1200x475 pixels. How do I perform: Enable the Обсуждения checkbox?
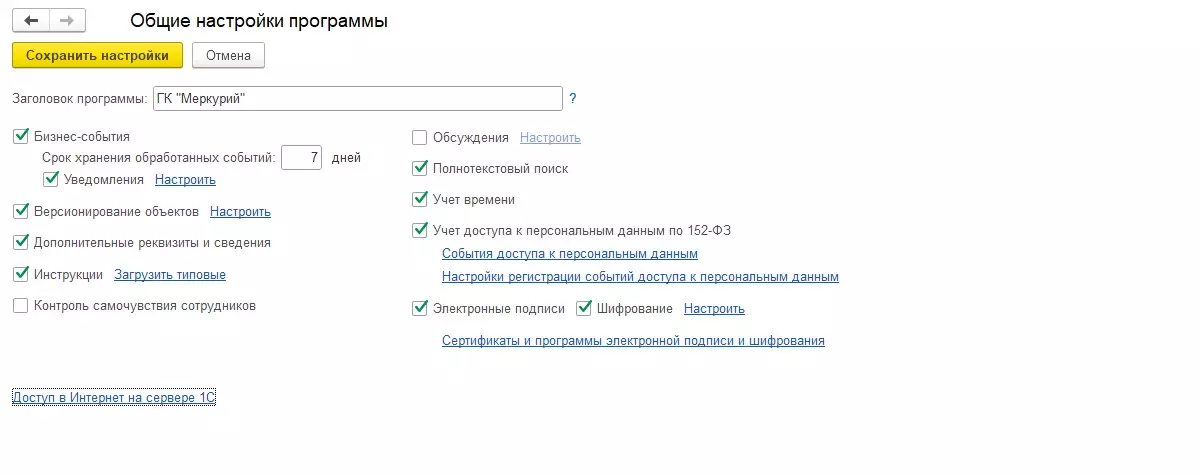[420, 137]
